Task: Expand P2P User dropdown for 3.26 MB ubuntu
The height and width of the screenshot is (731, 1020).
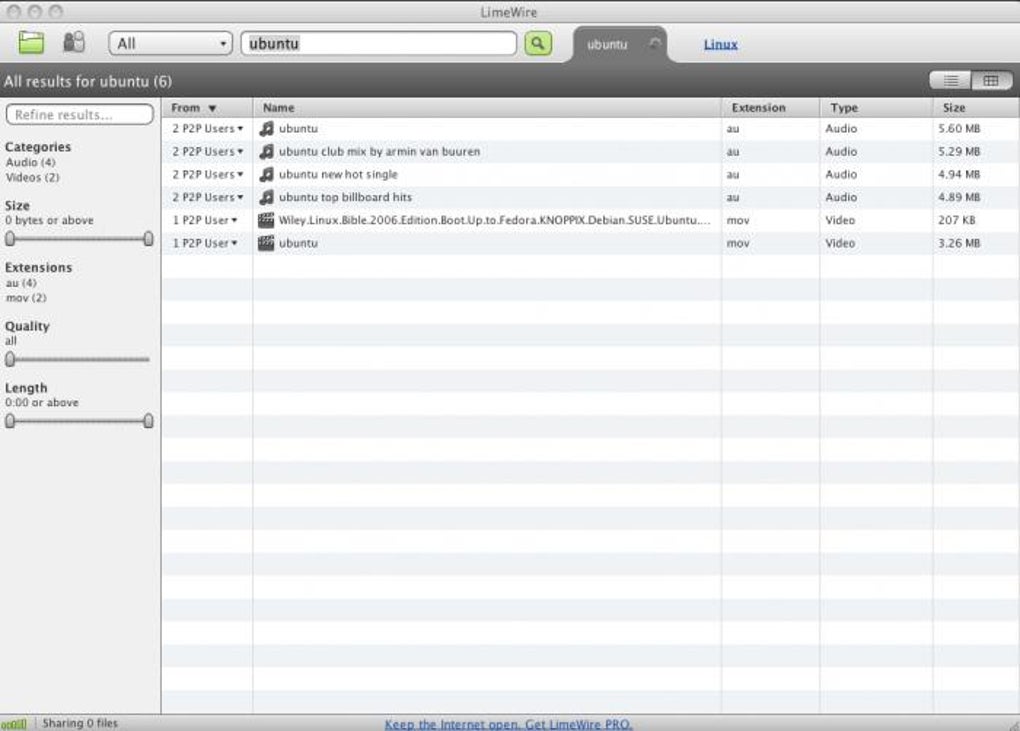Action: point(234,243)
